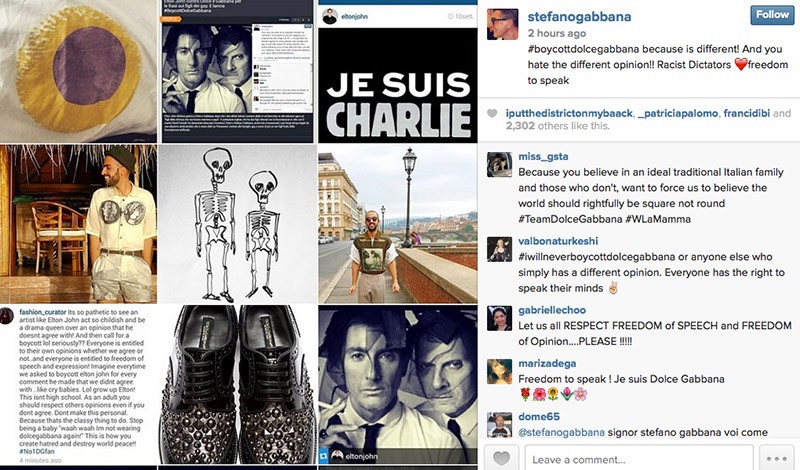800x470 pixels.
Task: Click stefanogabbana profile avatar
Action: coord(503,24)
